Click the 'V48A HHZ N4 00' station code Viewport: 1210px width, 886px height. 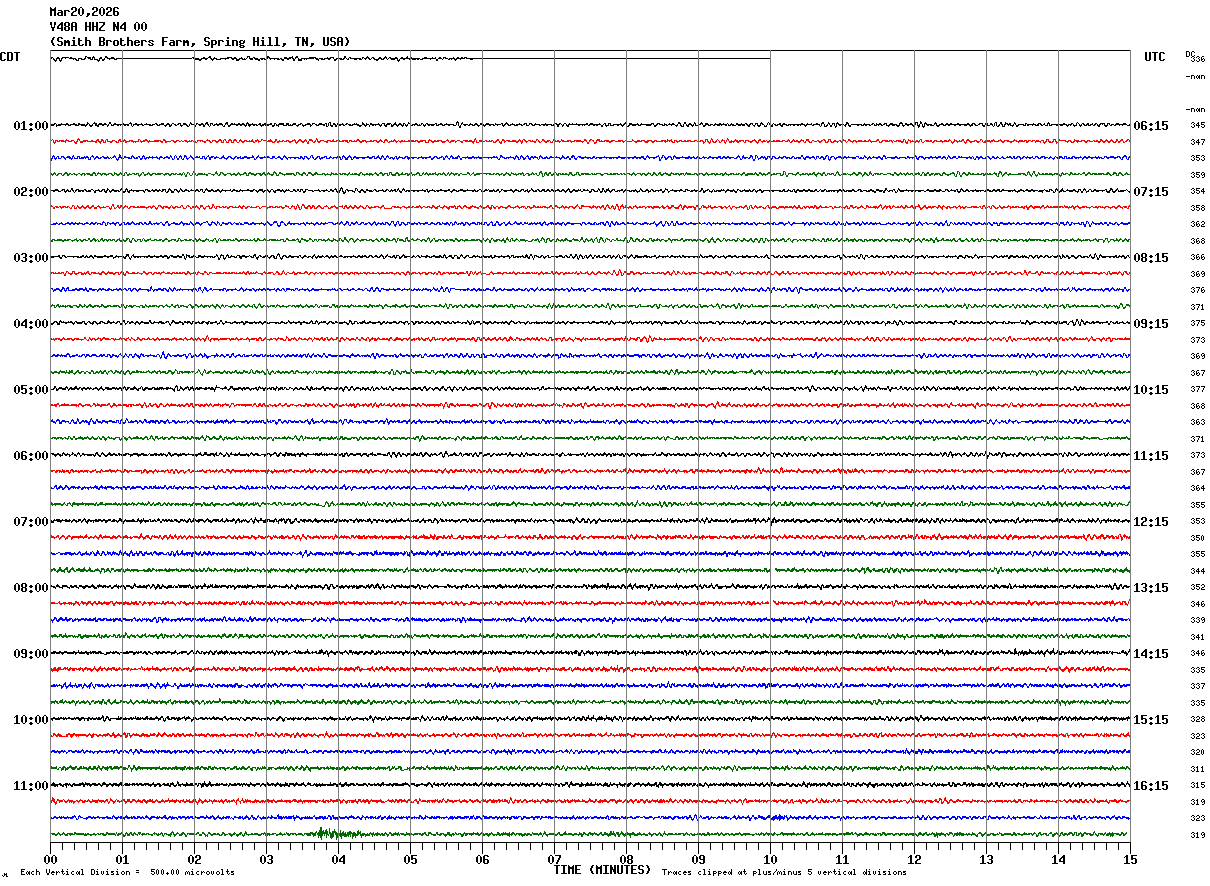point(98,27)
